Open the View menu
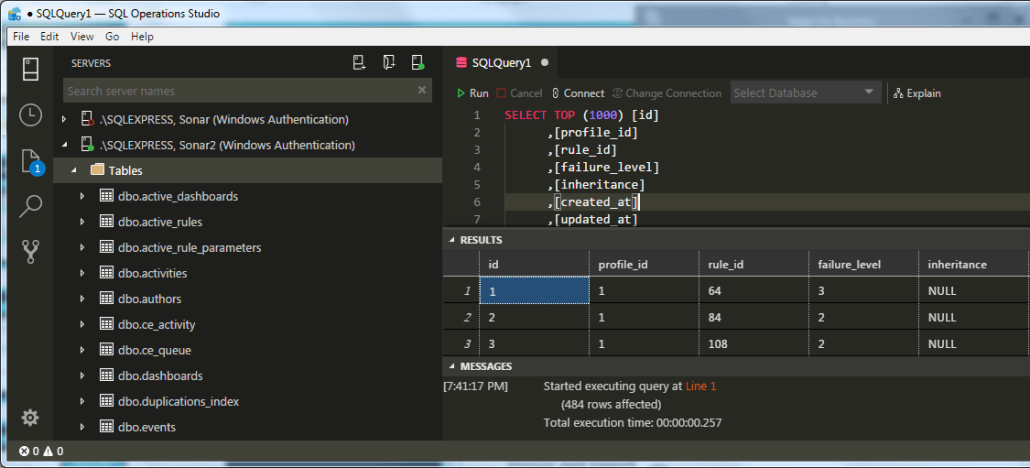This screenshot has height=468, width=1030. tap(82, 36)
